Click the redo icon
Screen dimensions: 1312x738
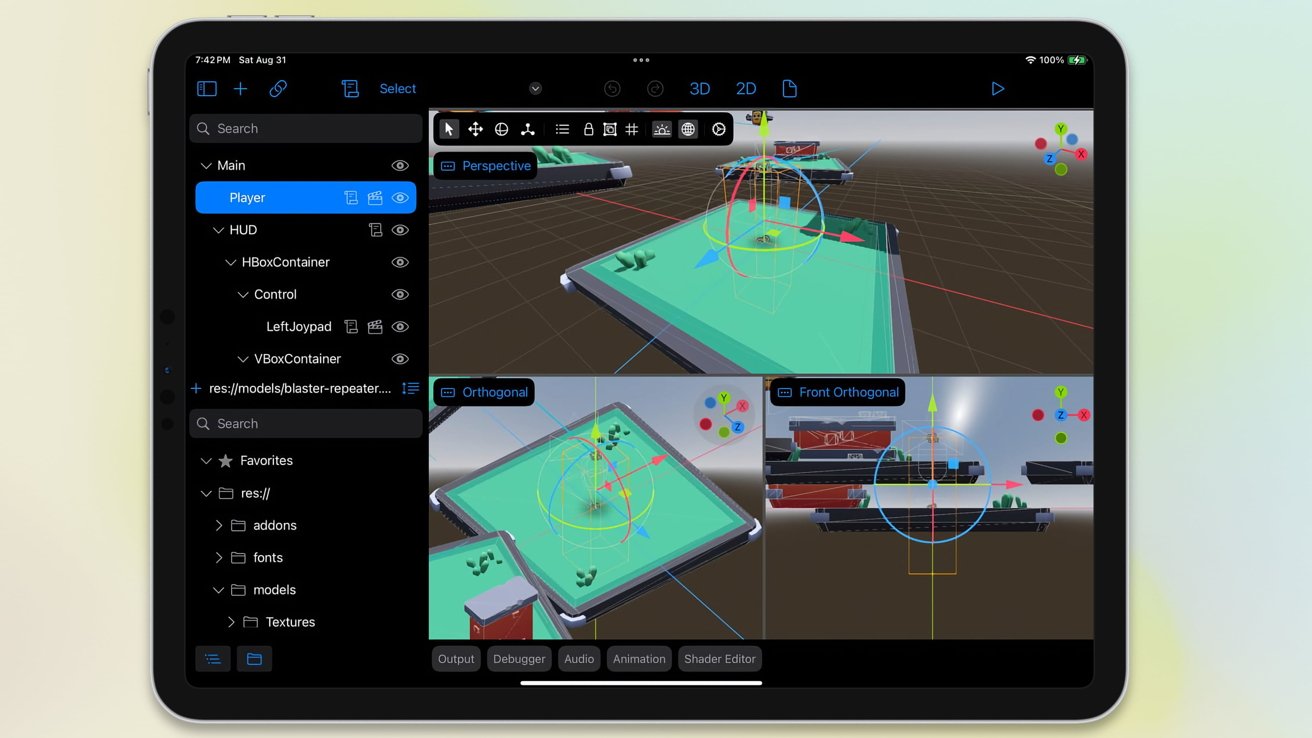click(x=655, y=89)
